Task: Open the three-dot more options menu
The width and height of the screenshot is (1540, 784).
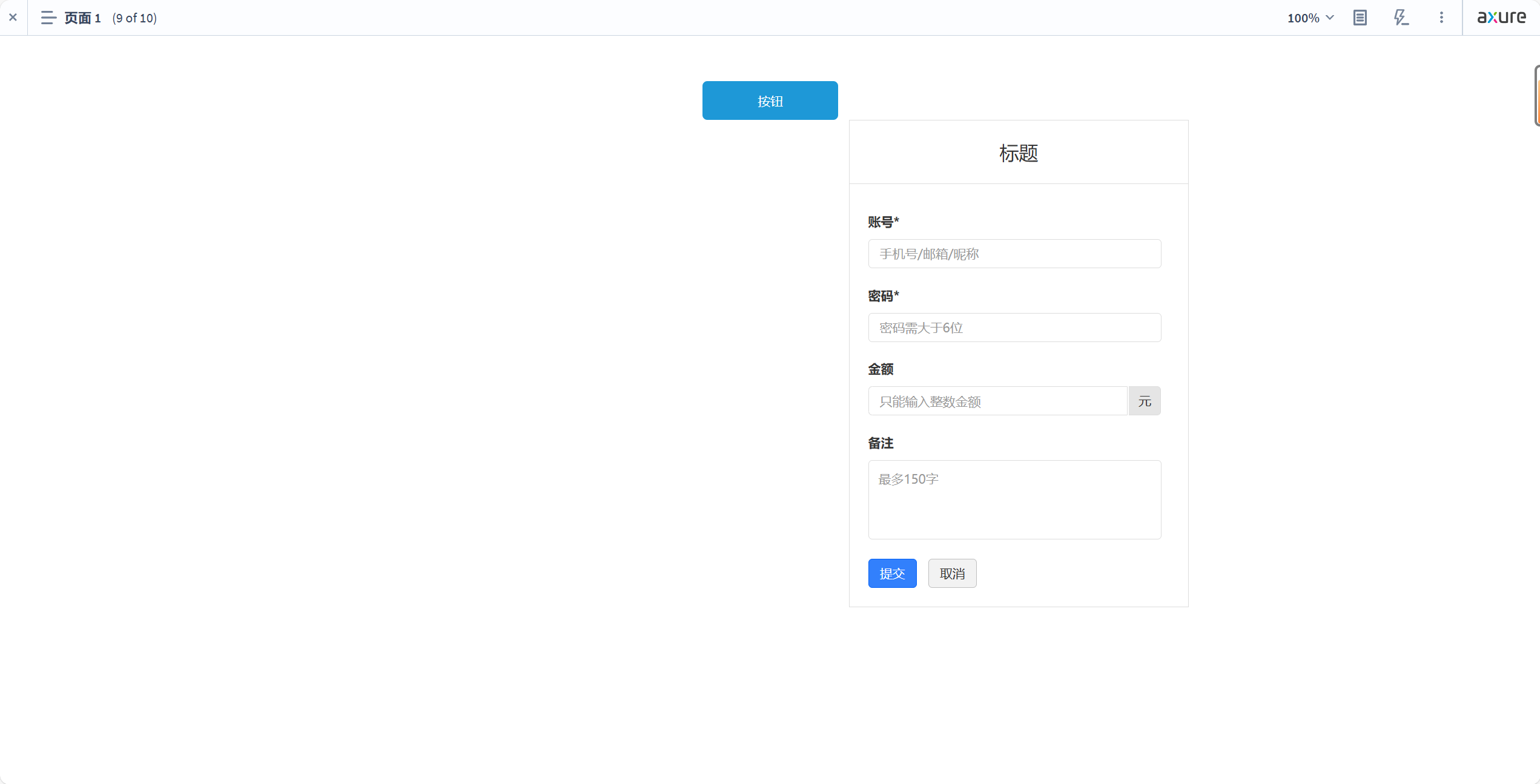Action: pos(1441,18)
